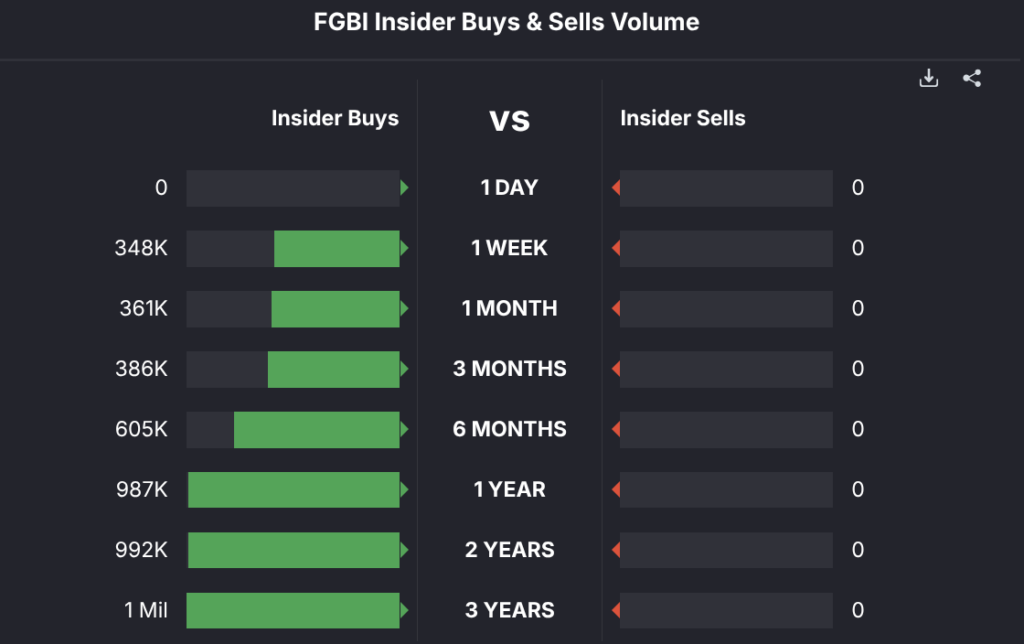The width and height of the screenshot is (1024, 644).
Task: Click the 1 WEEK insider buys green bar
Action: pyautogui.click(x=337, y=249)
